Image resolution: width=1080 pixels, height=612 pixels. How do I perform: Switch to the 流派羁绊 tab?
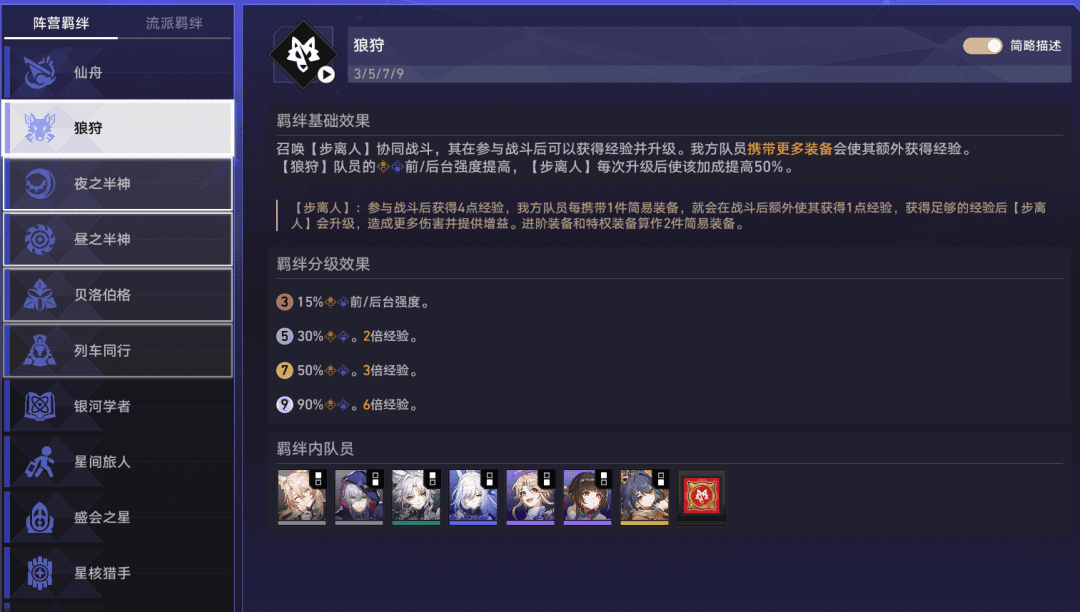(x=174, y=23)
